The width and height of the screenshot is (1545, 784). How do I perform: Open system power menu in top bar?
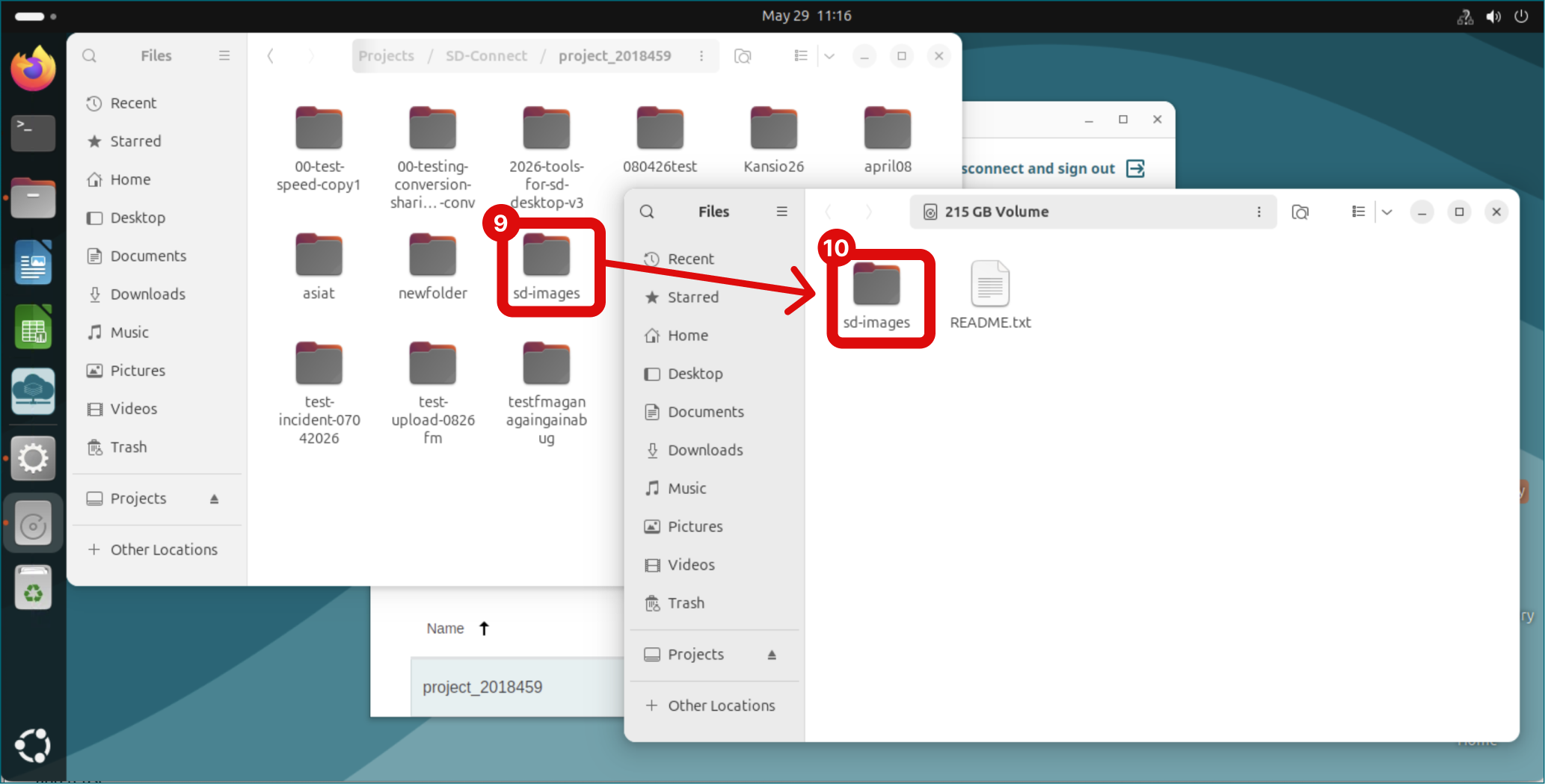[x=1521, y=16]
